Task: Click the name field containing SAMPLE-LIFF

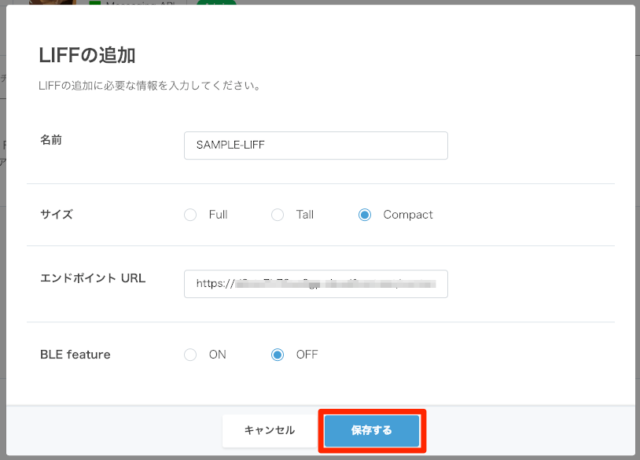Action: [x=316, y=145]
